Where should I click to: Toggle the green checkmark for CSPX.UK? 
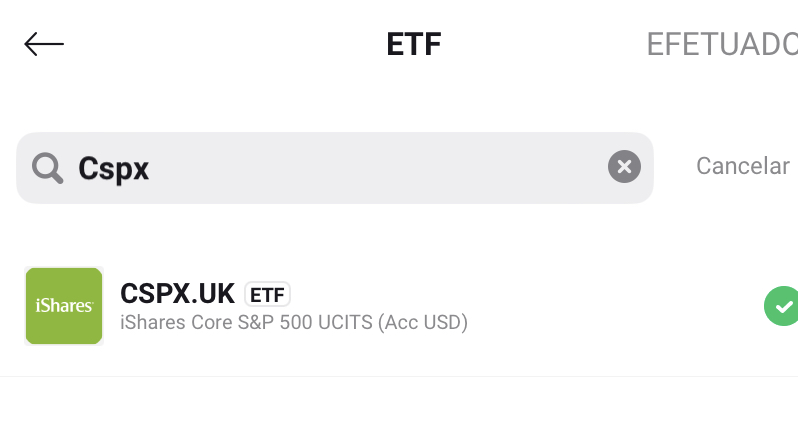pyautogui.click(x=781, y=306)
